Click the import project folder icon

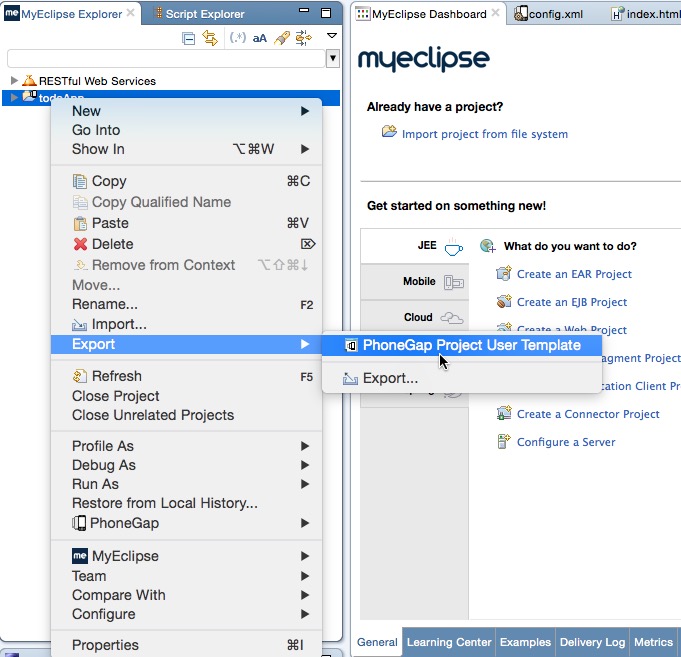point(389,131)
